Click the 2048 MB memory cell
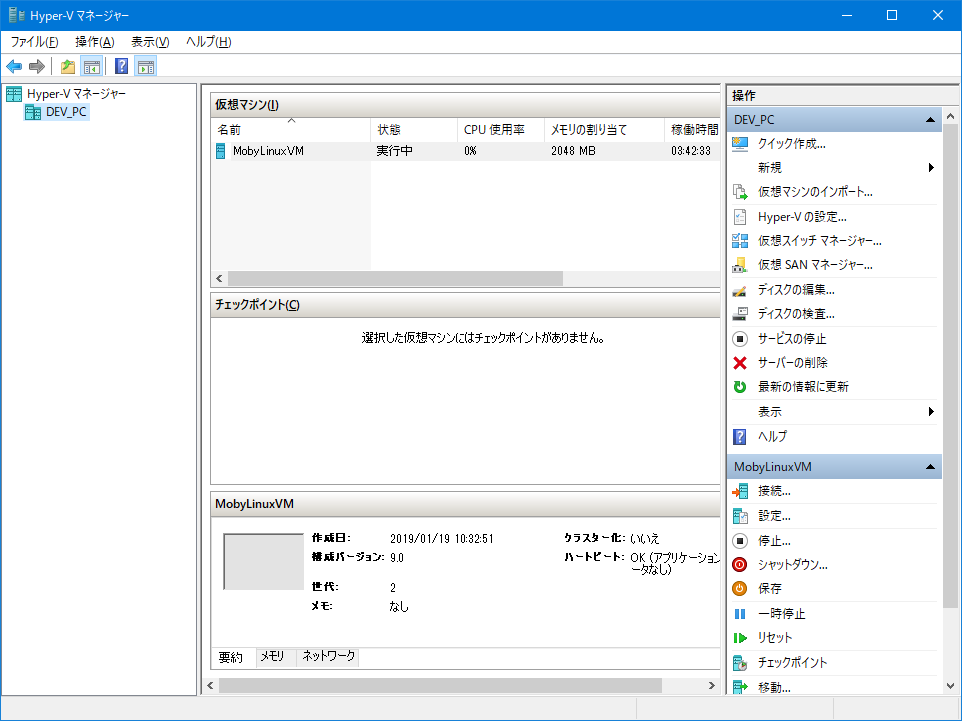The image size is (962, 721). (x=573, y=151)
